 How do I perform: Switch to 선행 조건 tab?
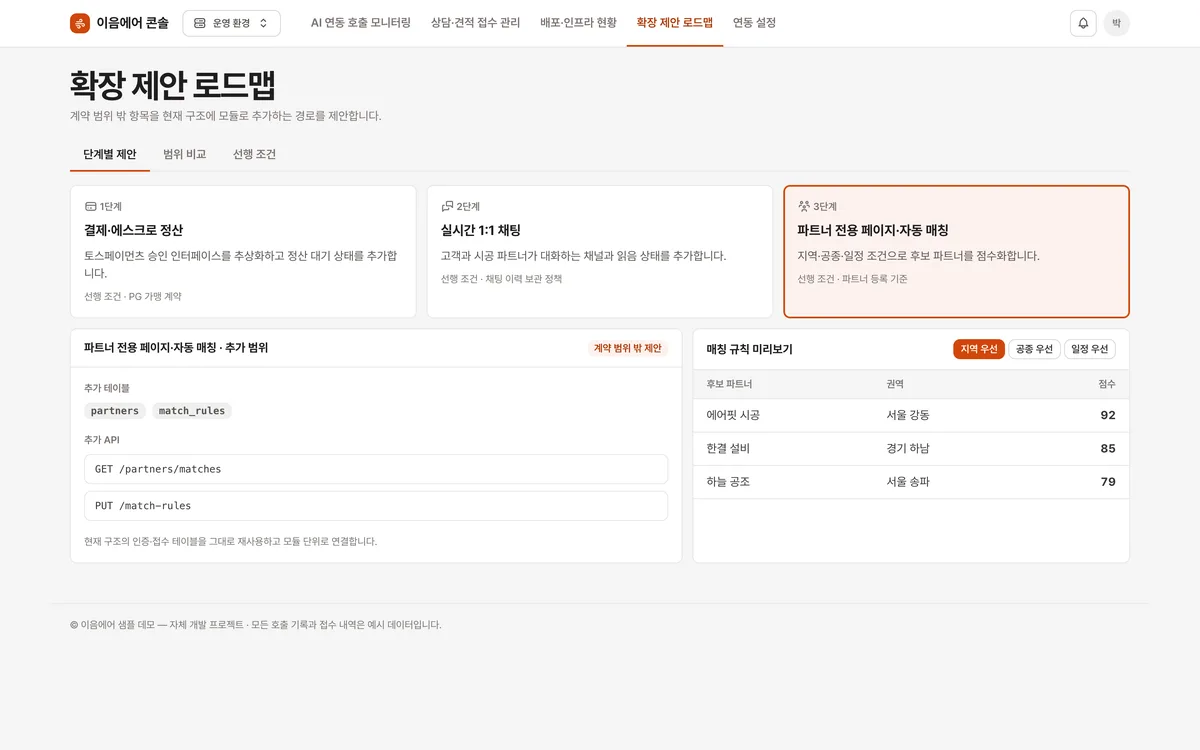[254, 155]
